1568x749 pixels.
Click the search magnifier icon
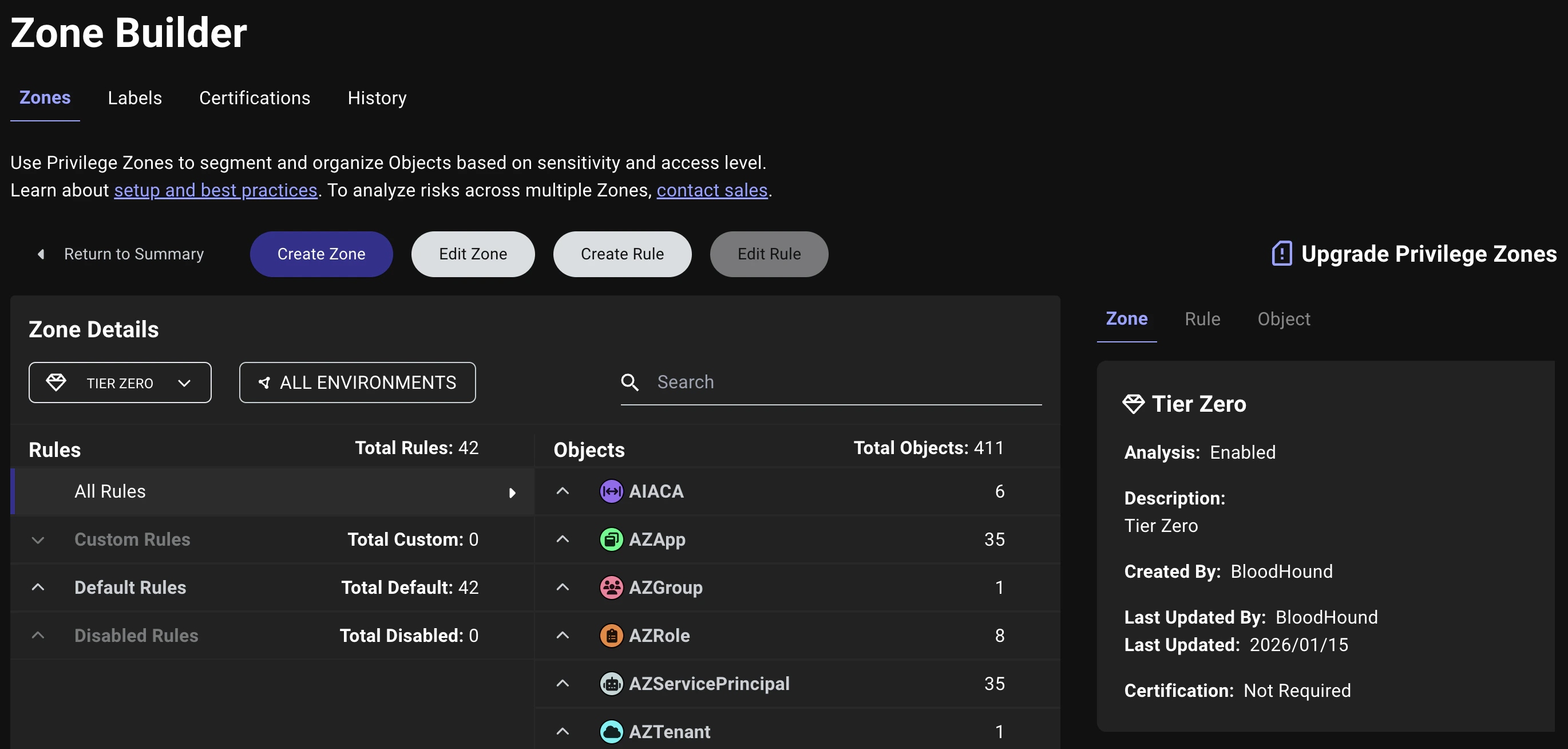[631, 383]
